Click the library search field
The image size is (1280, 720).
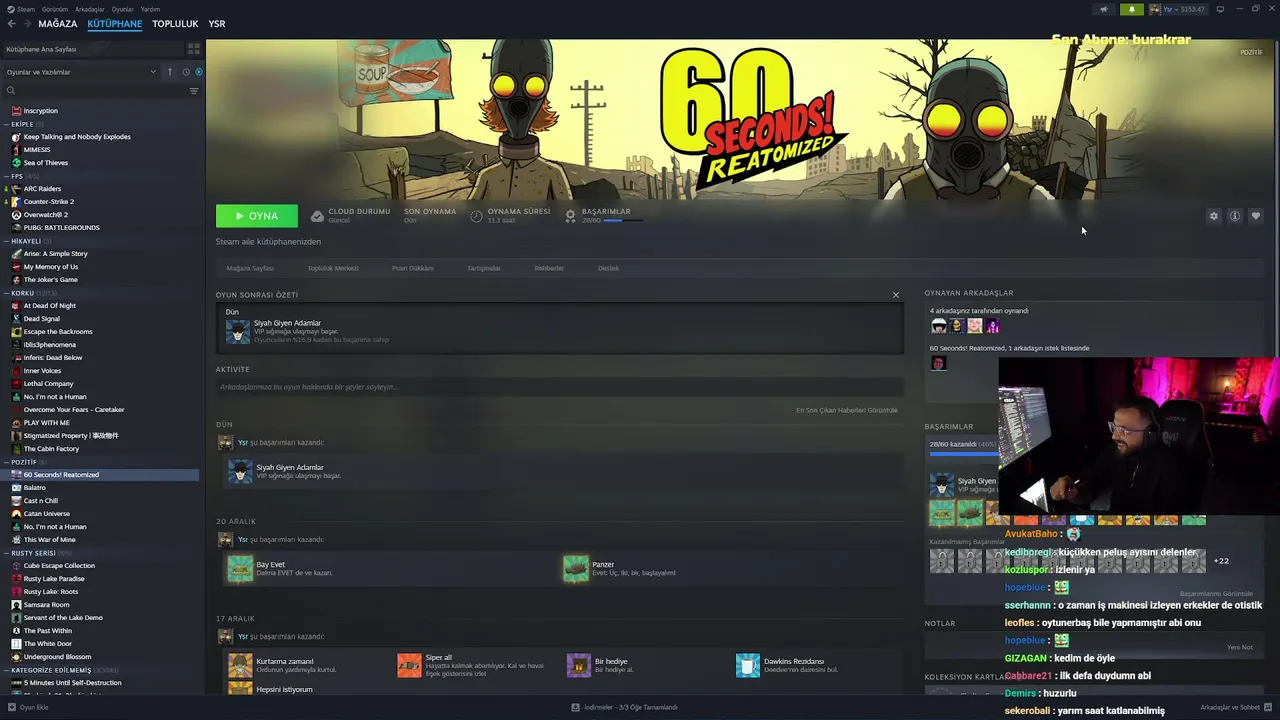[95, 91]
